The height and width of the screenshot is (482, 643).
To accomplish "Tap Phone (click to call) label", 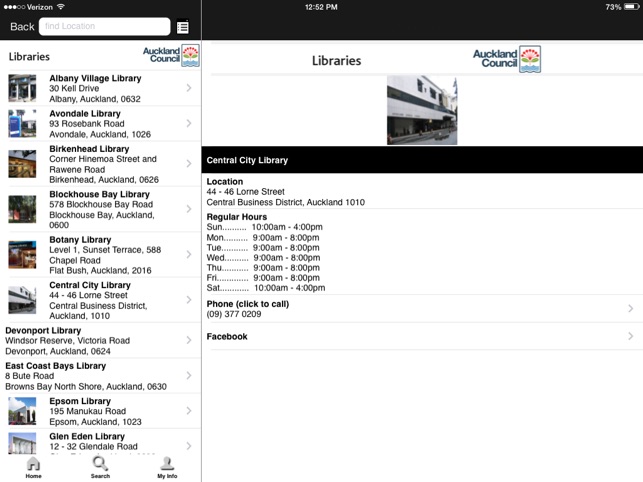I will (248, 304).
